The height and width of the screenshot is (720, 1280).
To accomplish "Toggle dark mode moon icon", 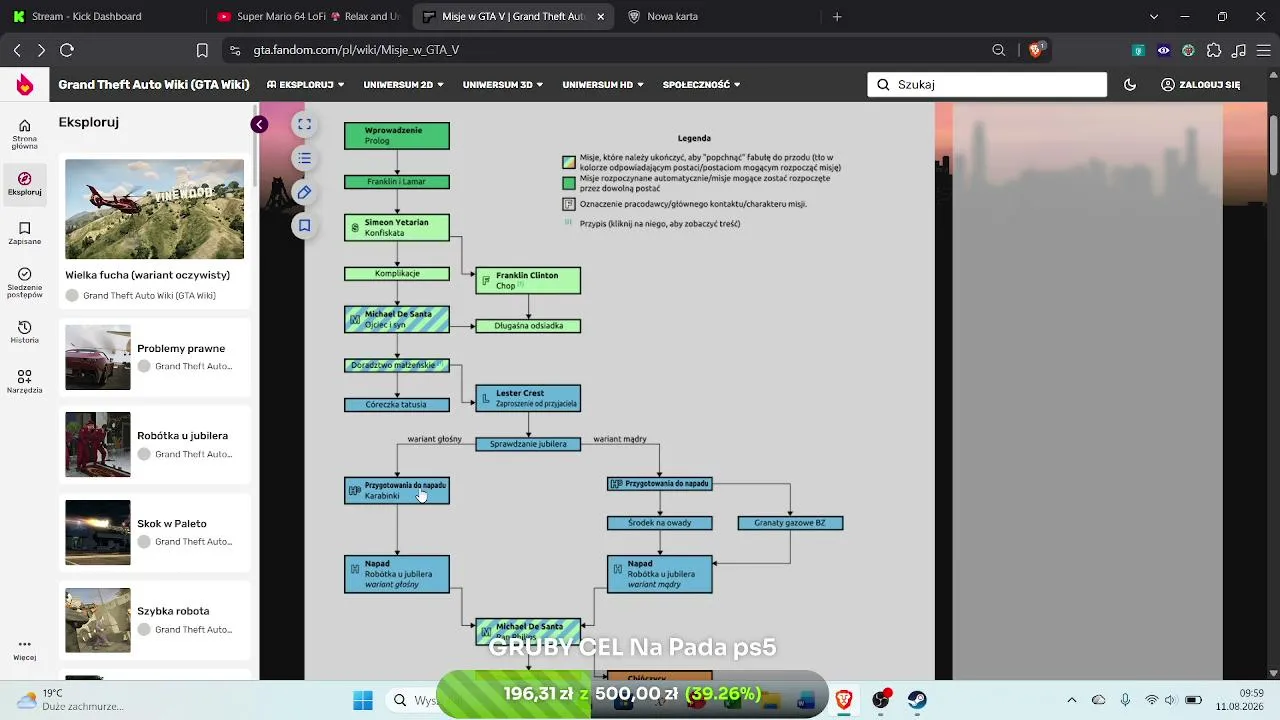I will [x=1130, y=85].
